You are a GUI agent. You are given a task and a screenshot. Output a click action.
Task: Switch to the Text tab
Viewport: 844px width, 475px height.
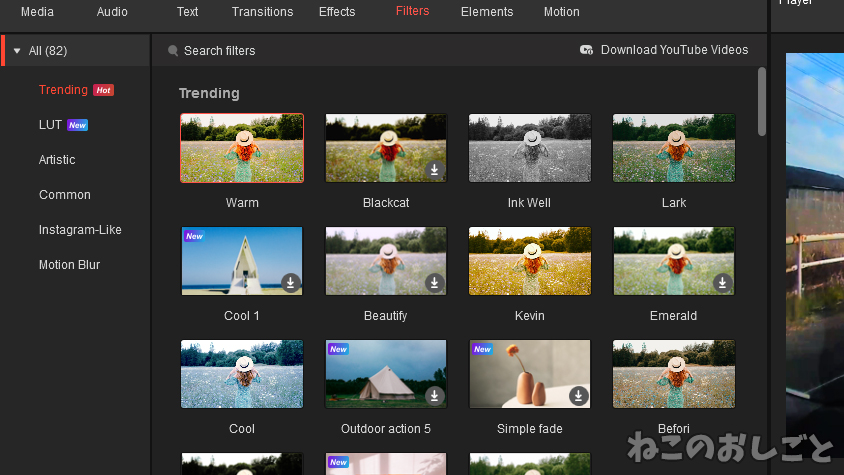click(x=187, y=12)
